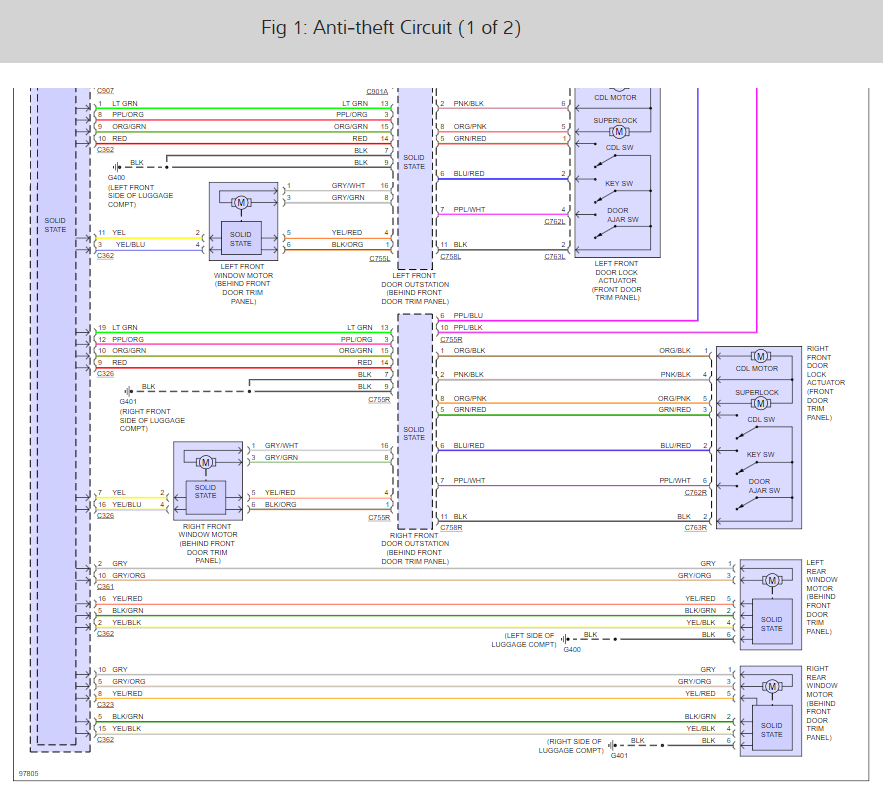Click '(LEFT FRONT SIDE OF LUGGAGE COMPT)' note

pyautogui.click(x=140, y=195)
